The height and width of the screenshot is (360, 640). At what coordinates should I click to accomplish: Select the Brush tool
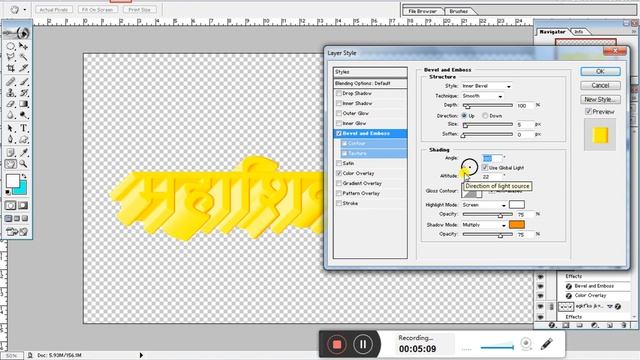point(23,82)
